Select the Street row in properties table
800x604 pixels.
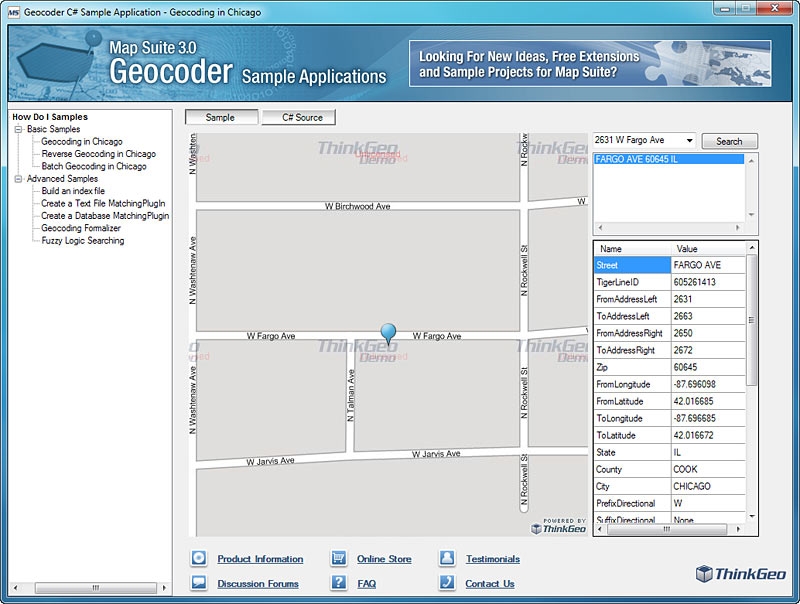pos(670,265)
